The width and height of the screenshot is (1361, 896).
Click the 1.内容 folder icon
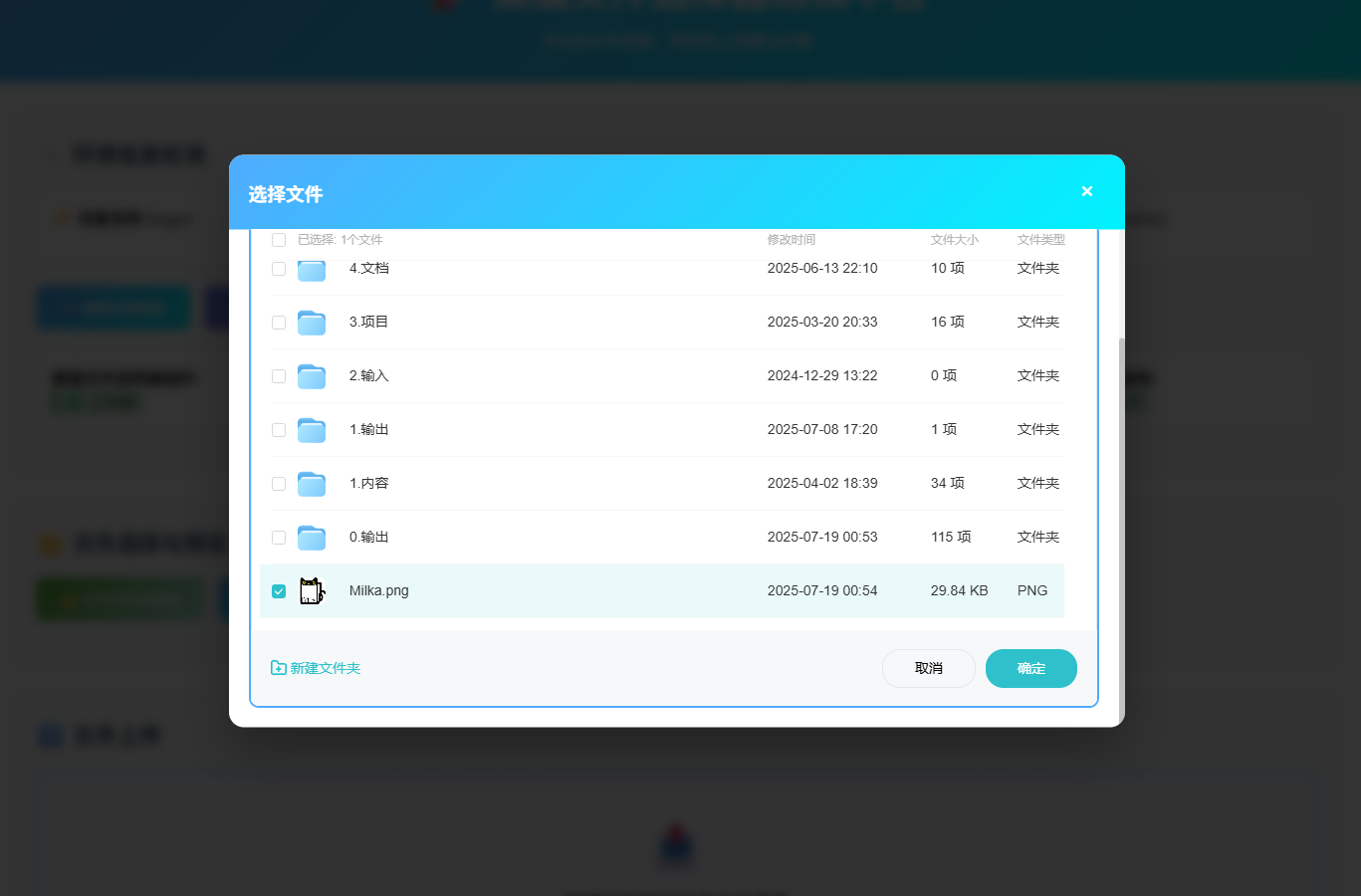click(x=312, y=484)
